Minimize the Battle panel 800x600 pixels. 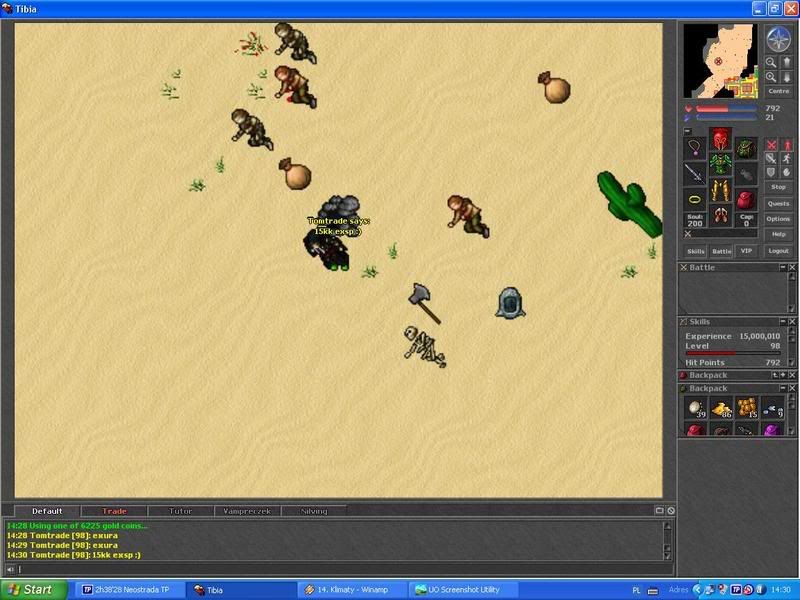pyautogui.click(x=783, y=267)
